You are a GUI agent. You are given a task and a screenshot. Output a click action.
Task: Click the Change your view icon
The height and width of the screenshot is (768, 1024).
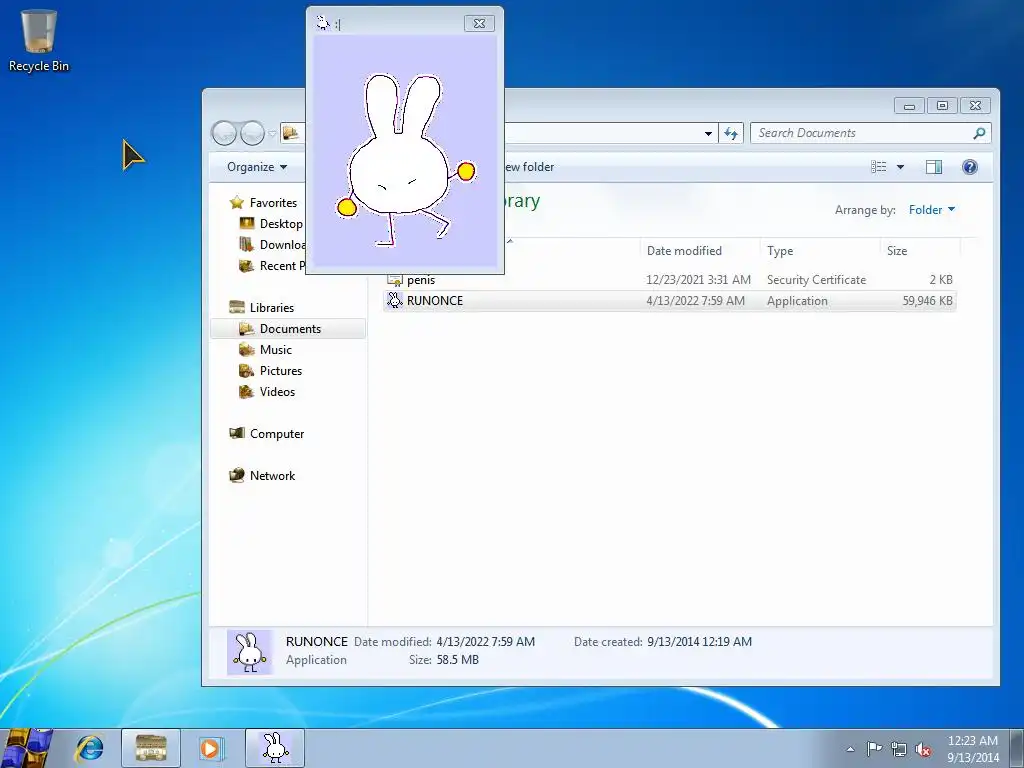(878, 167)
